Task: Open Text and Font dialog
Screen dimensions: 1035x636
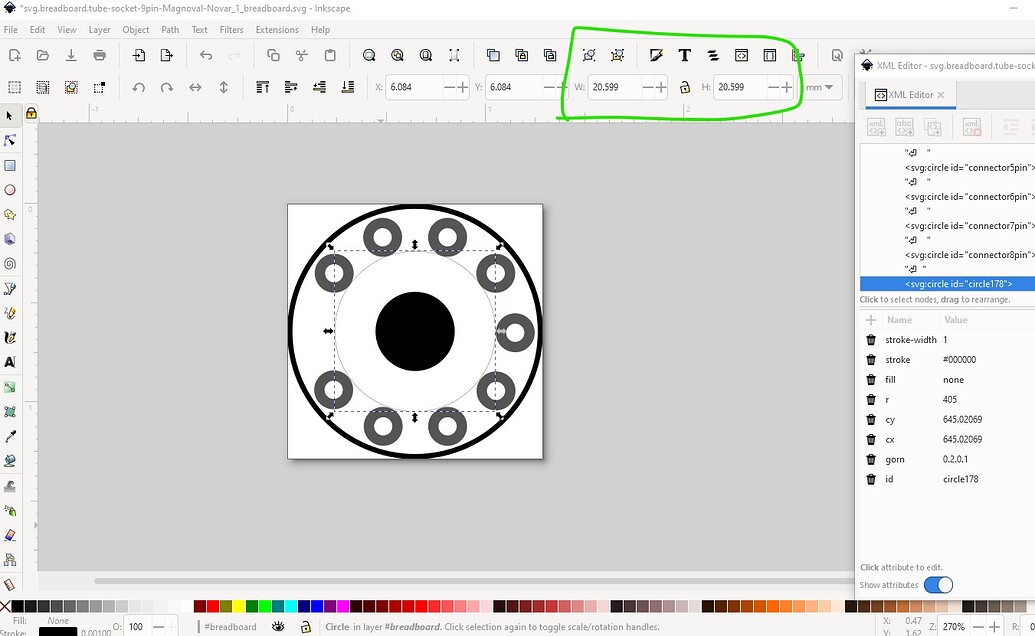Action: tap(684, 55)
